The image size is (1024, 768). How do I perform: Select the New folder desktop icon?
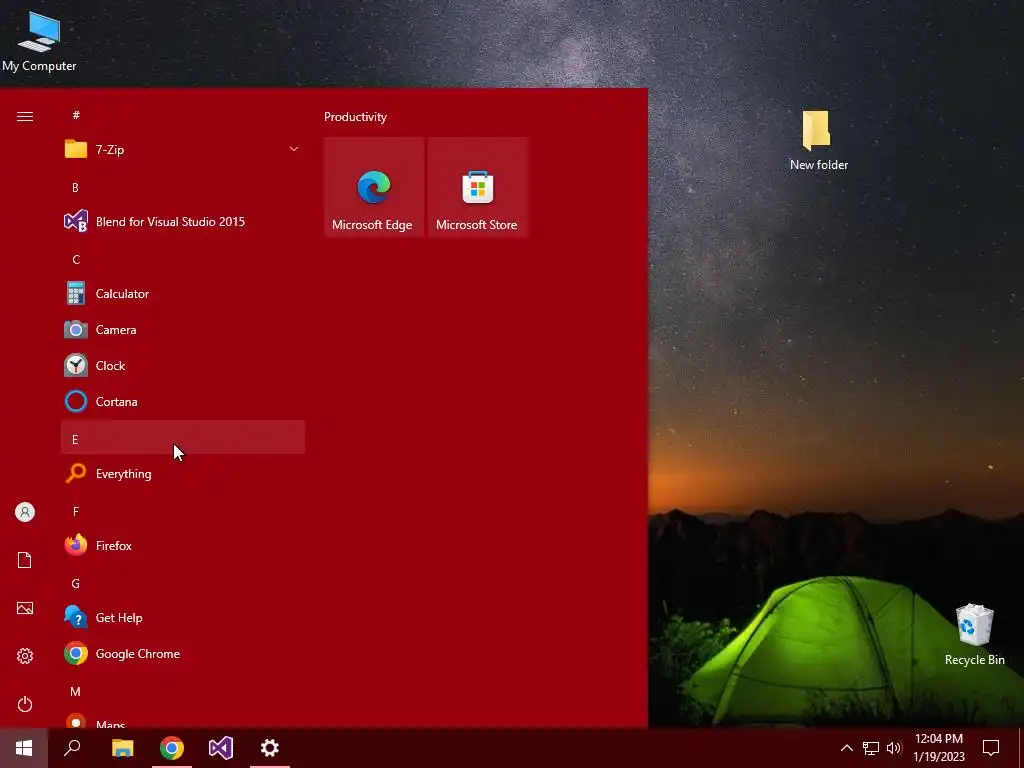[x=818, y=141]
